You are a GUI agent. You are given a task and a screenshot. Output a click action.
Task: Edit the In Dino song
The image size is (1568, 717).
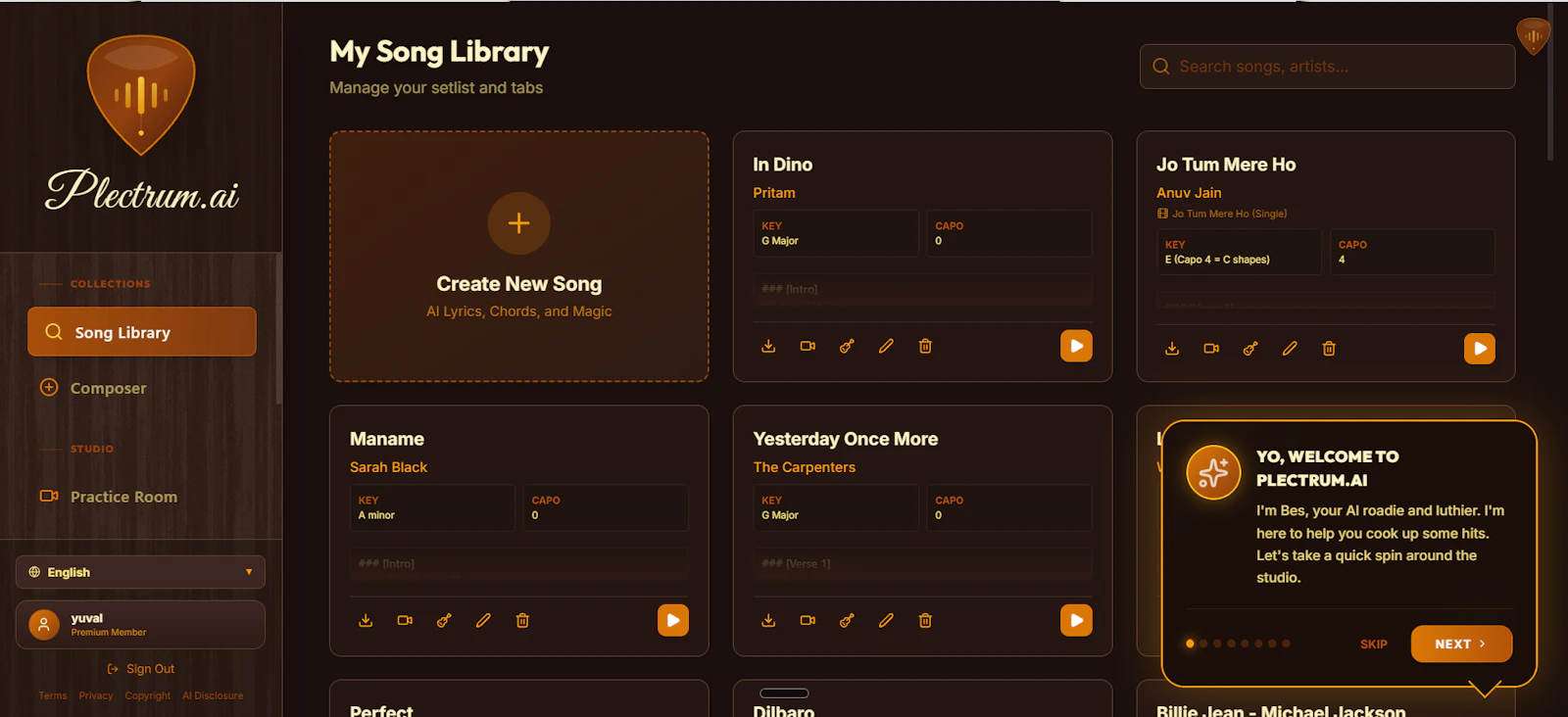(886, 346)
